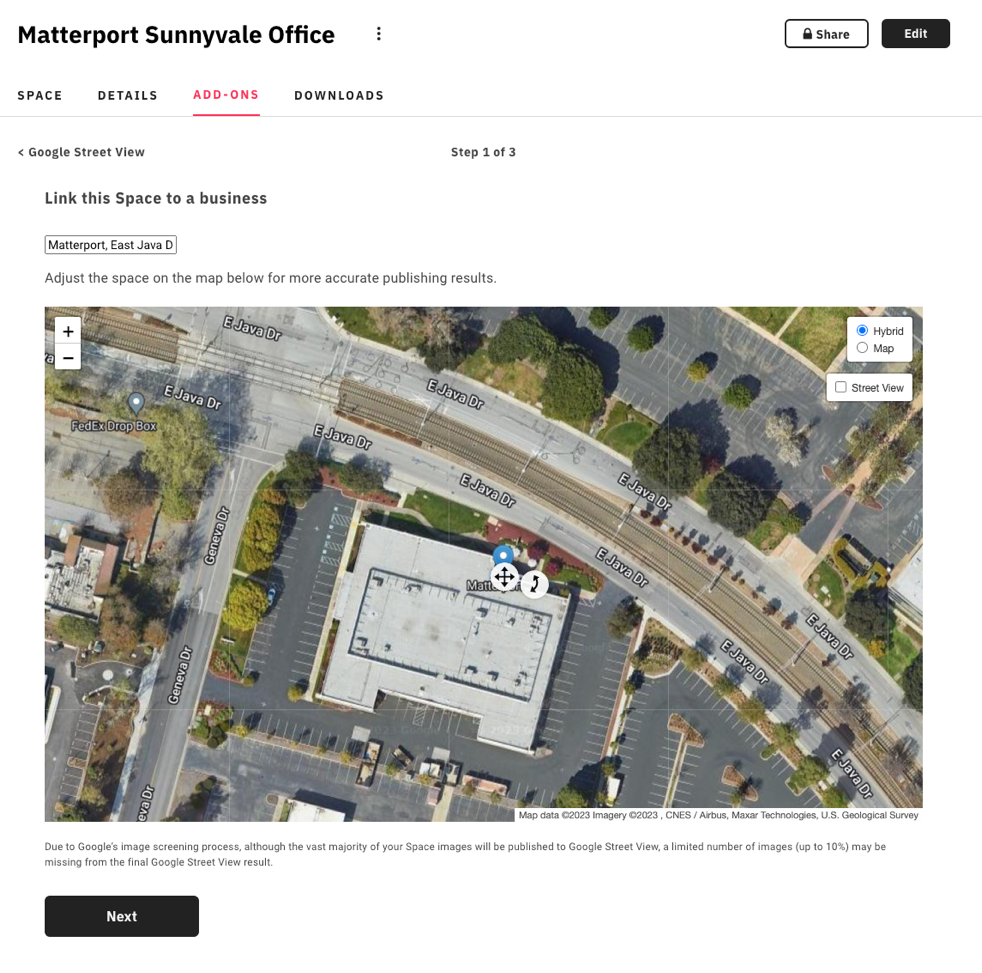Viewport: 982px width, 973px height.
Task: Click the rotate marker icon on the map
Action: coord(534,583)
